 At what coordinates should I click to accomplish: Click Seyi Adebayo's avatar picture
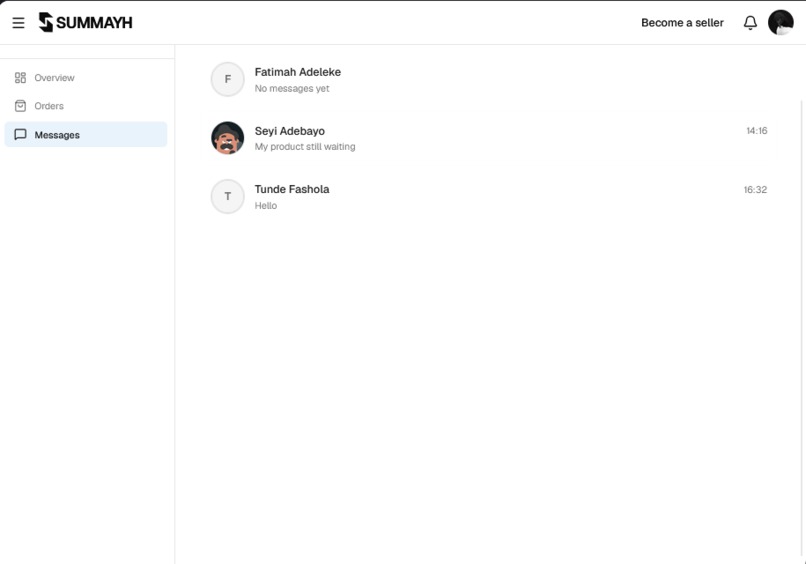pos(228,138)
